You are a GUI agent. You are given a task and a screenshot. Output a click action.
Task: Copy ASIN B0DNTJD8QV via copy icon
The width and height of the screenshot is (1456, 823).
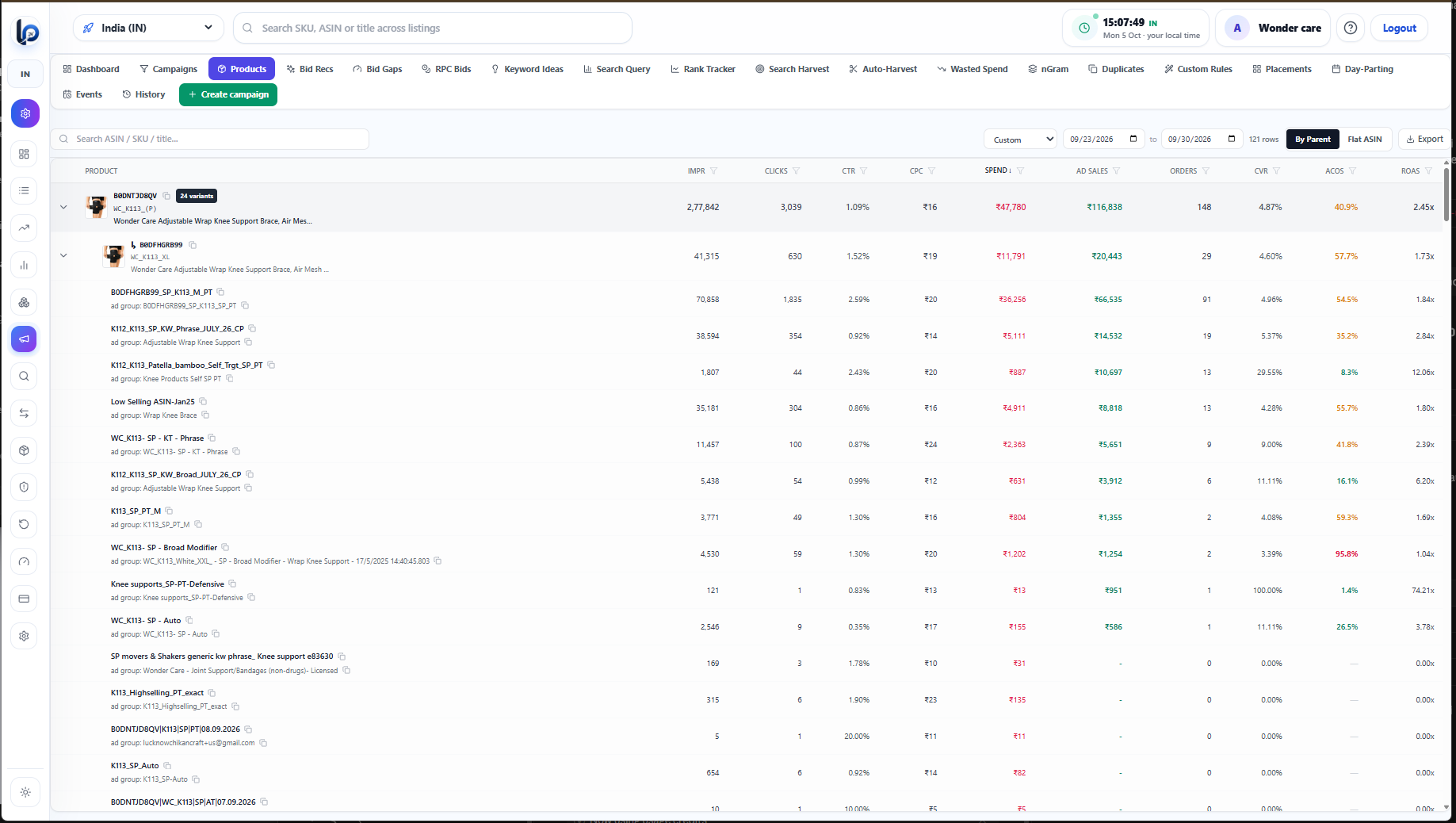(166, 196)
